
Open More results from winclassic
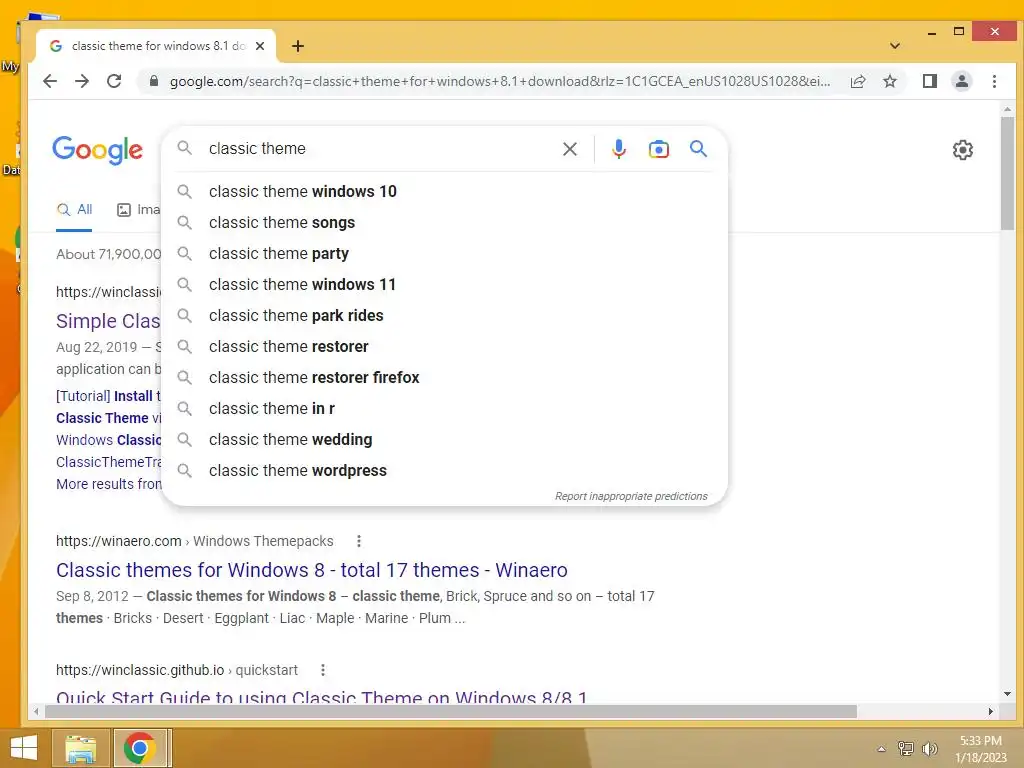[108, 484]
